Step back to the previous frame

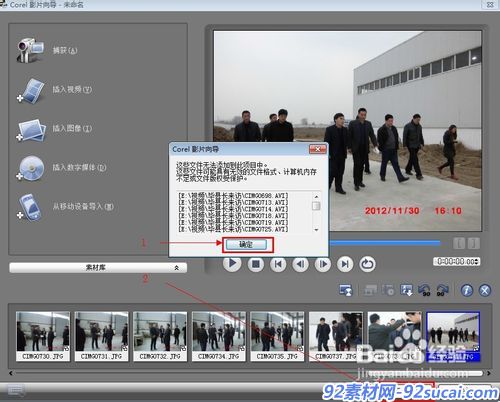300,264
